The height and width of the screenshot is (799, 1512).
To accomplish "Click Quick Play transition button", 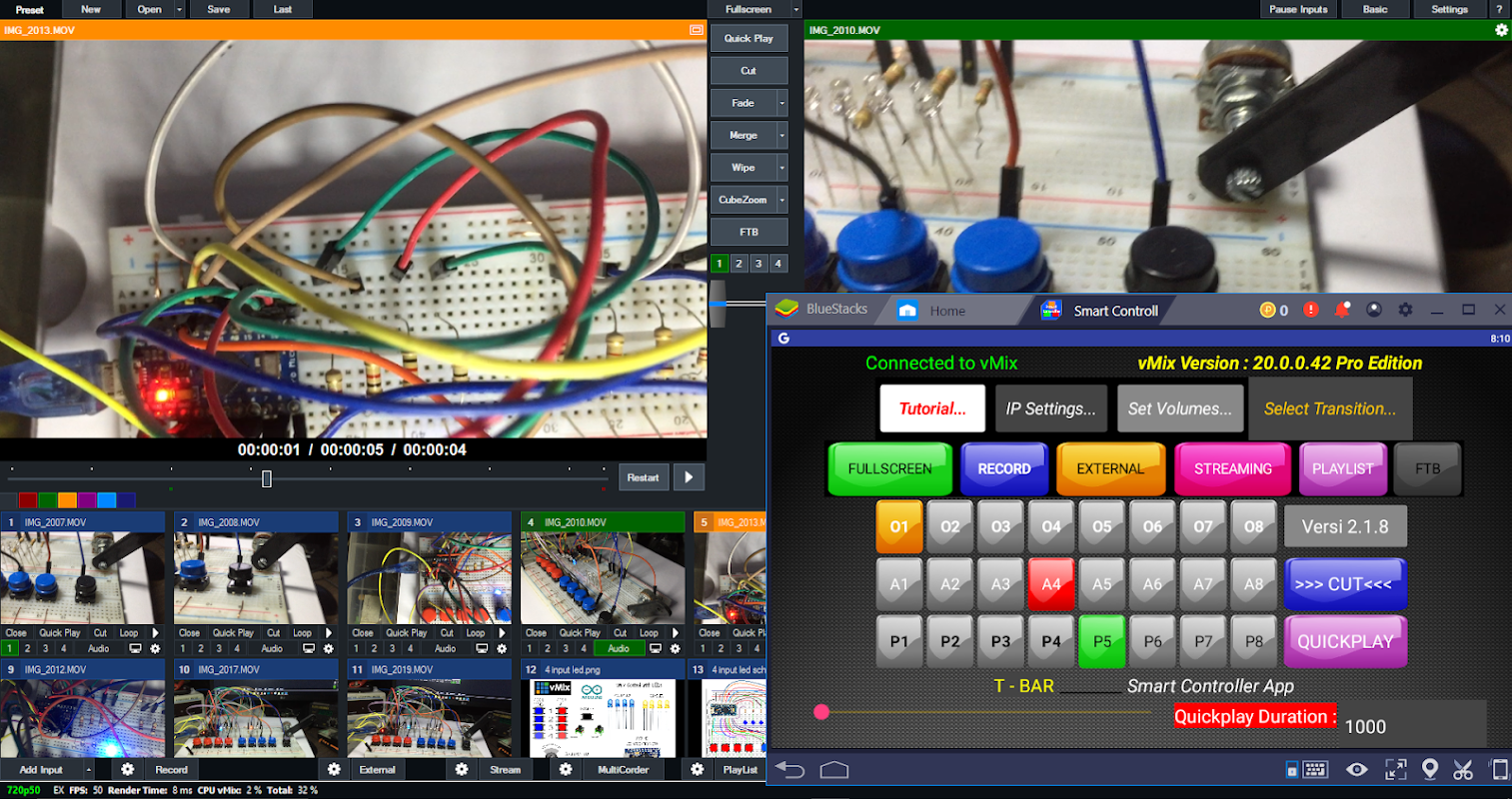I will tap(750, 38).
